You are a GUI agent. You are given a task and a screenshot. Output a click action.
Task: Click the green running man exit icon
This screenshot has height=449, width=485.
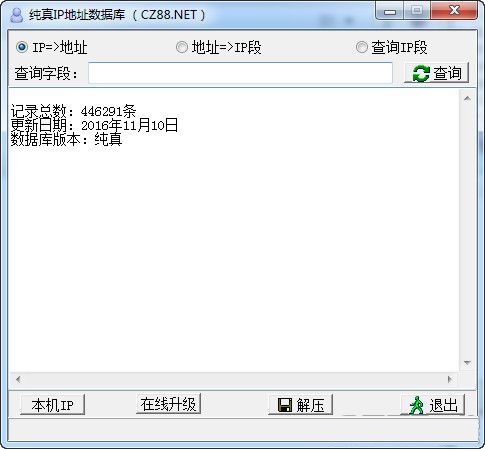pos(417,405)
